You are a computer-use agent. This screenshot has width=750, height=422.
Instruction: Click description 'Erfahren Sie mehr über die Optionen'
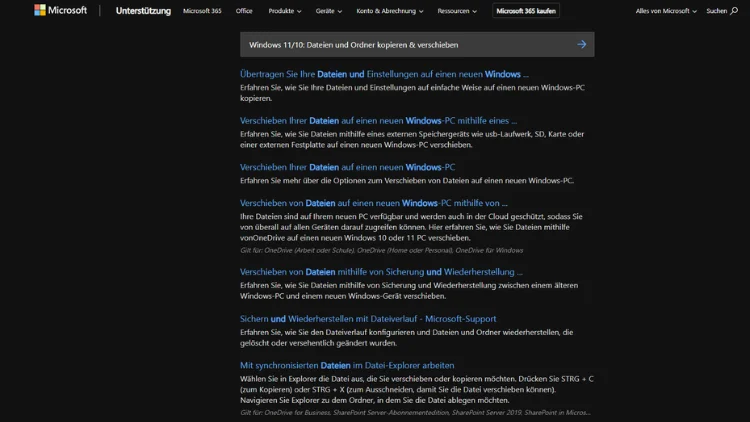pos(407,180)
